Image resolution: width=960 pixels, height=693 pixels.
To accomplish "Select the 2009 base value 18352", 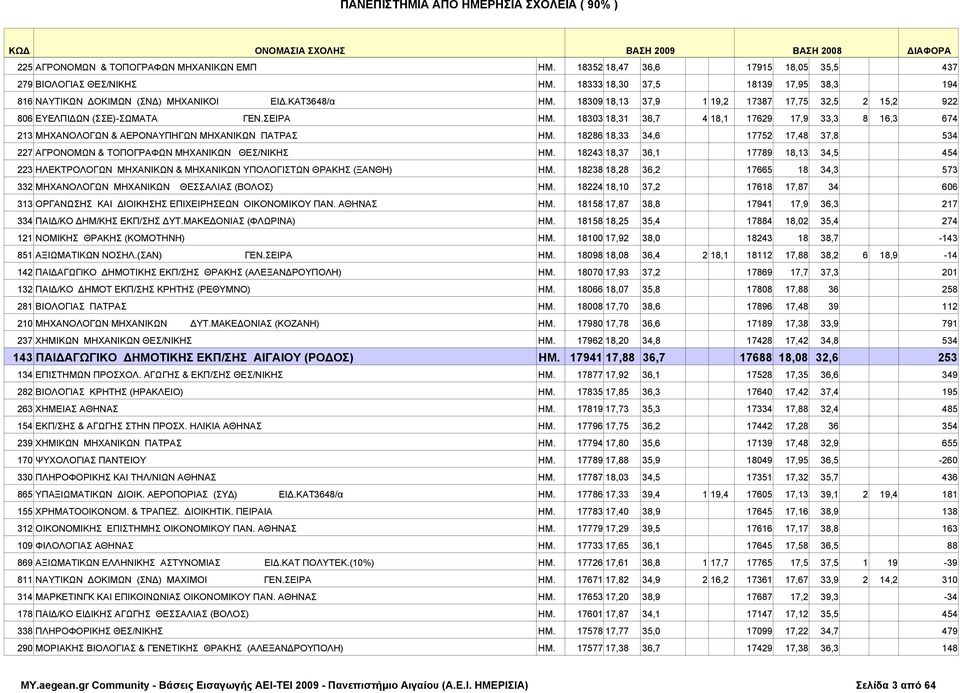I will 590,67.
